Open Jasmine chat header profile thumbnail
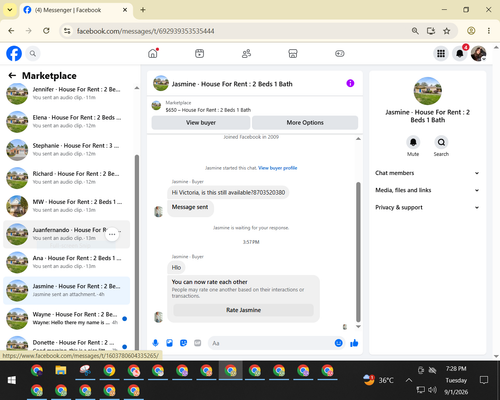Viewport: 500px width, 400px height. pos(161,83)
